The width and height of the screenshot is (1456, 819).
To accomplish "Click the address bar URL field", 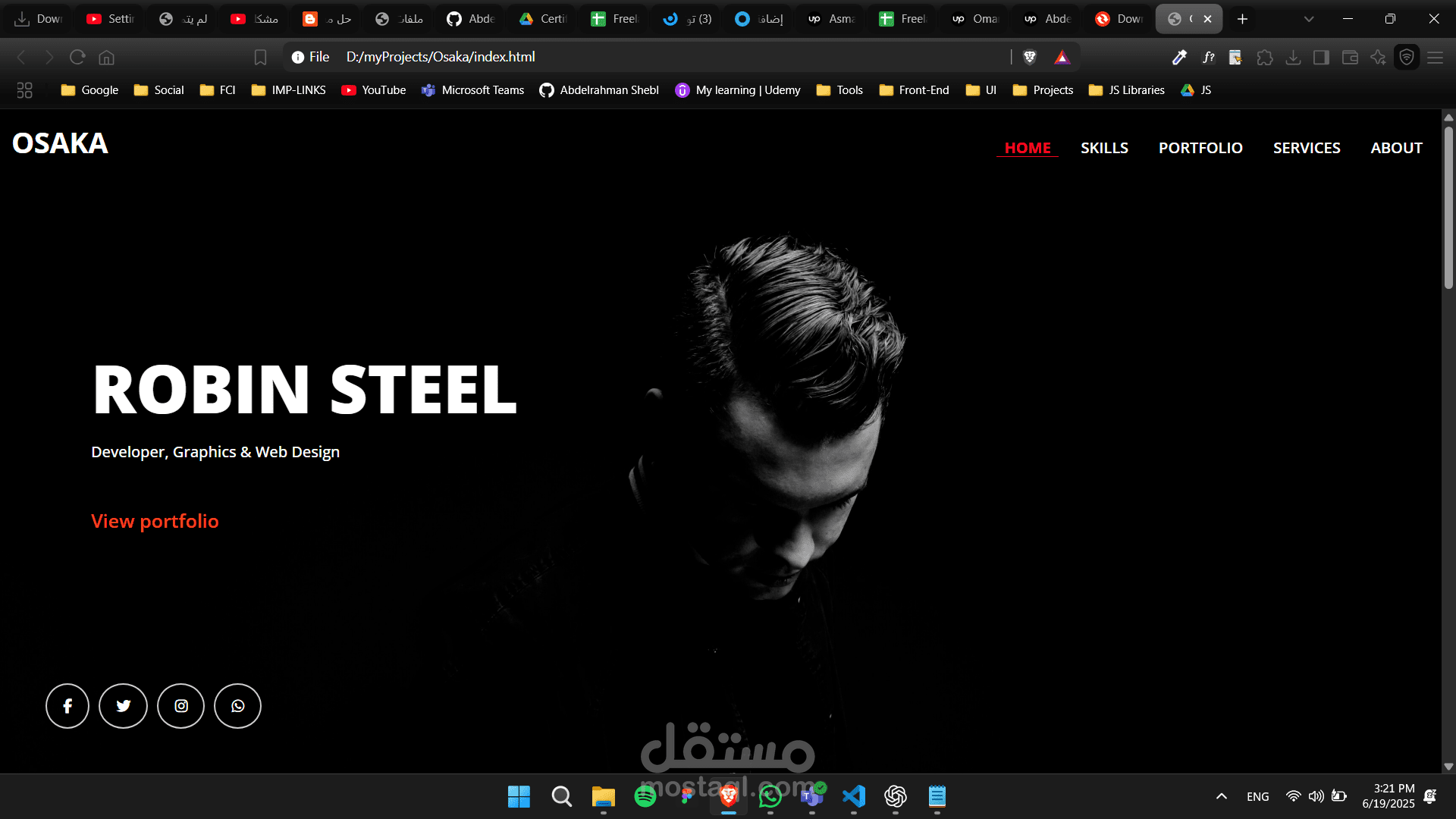I will click(607, 57).
